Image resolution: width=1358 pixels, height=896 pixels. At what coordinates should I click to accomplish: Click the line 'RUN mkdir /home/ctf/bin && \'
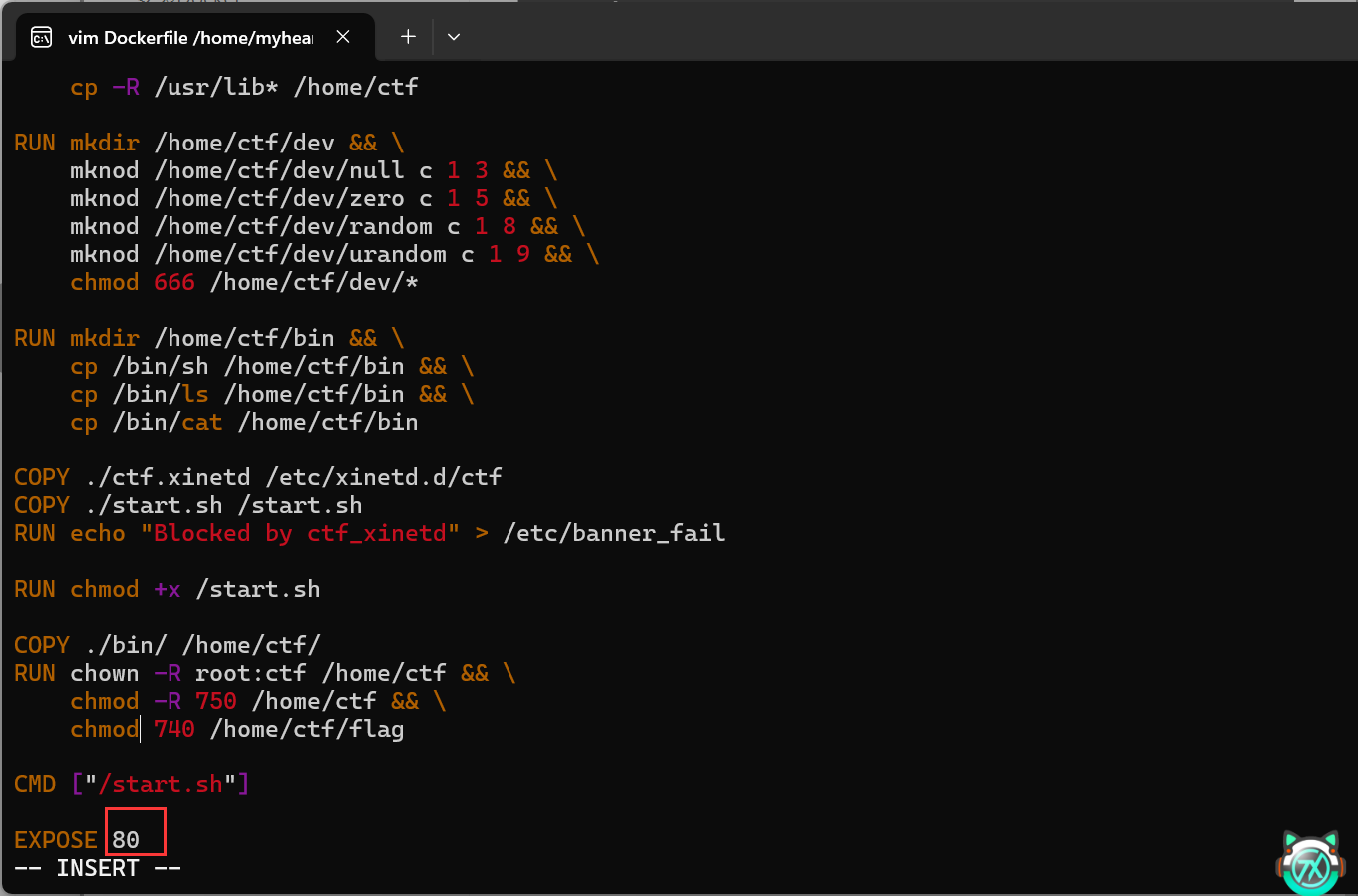pos(209,339)
